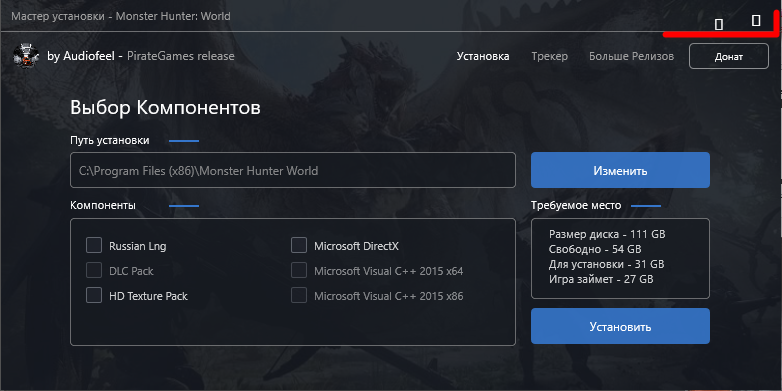Toggle Microsoft Visual C++ 2015 x64 checkbox
The image size is (782, 391).
coord(299,271)
